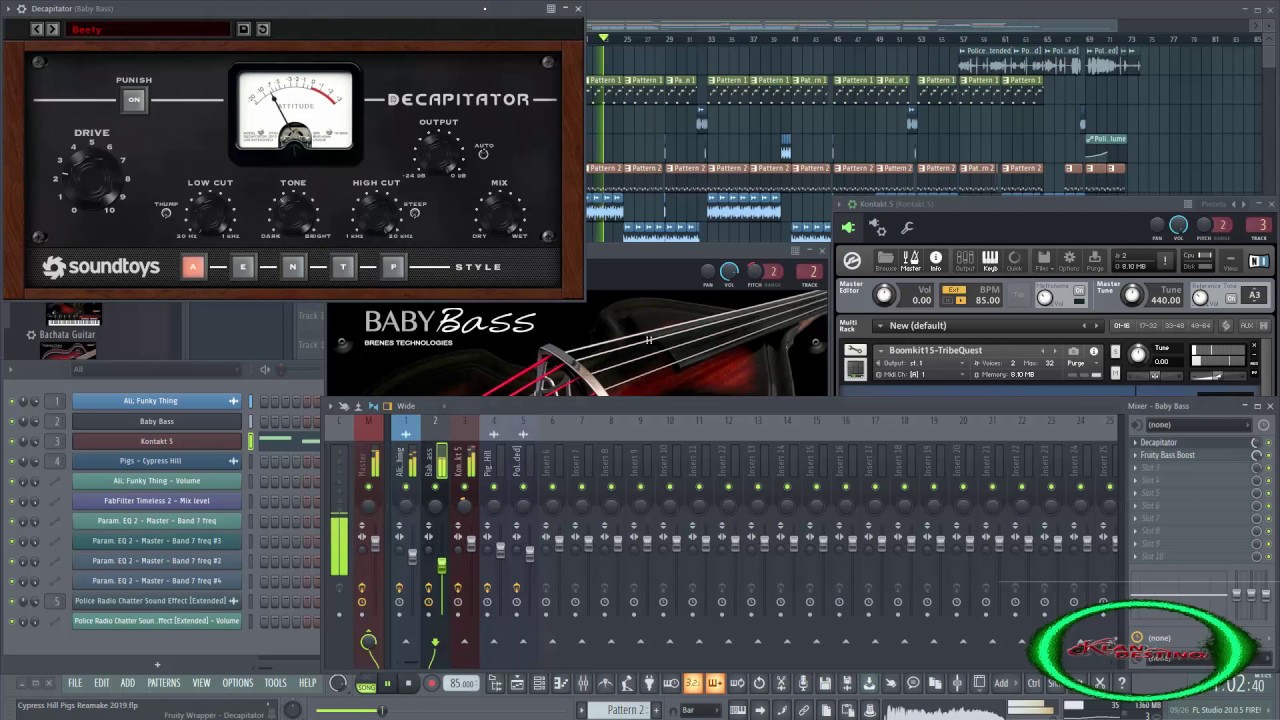The image size is (1280, 720).
Task: Mute Kontakt 5 channel LED
Action: tap(12, 441)
